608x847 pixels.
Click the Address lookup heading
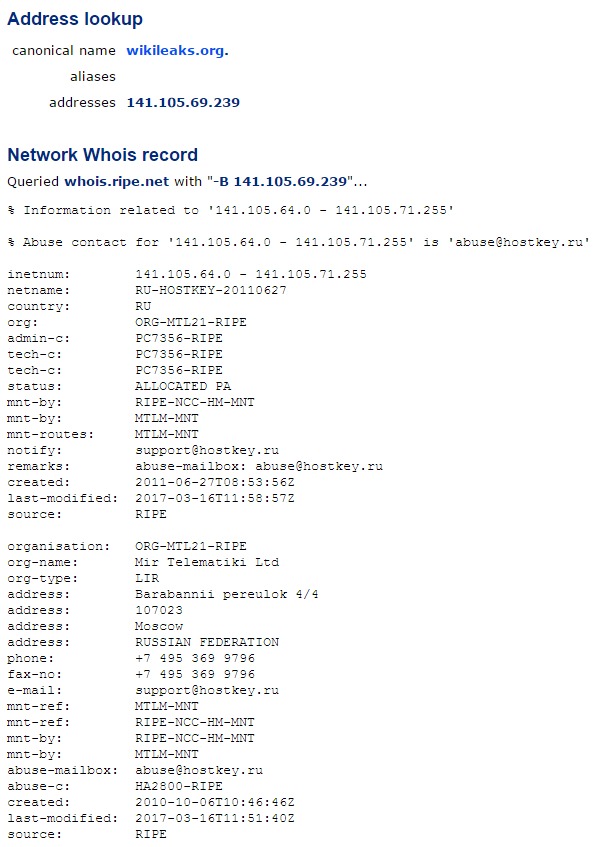pyautogui.click(x=75, y=19)
